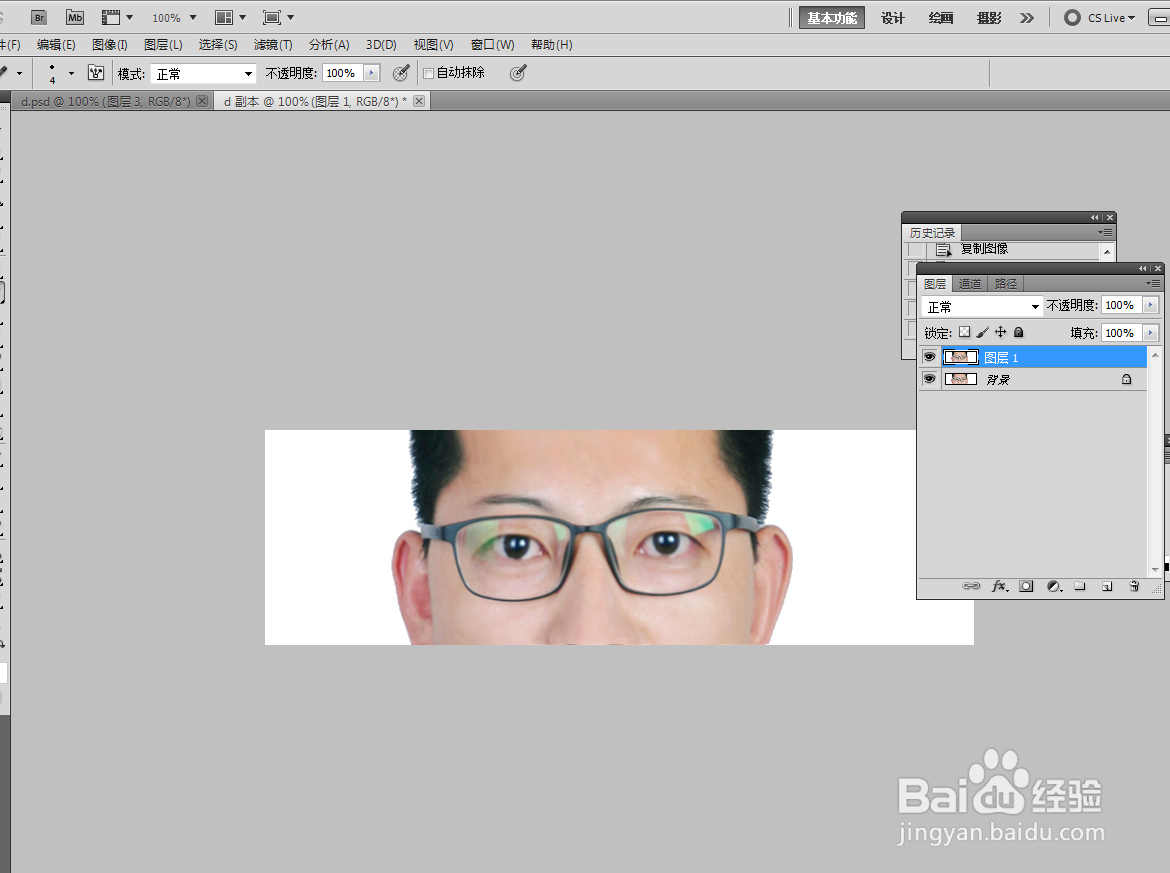The image size is (1170, 873).
Task: Open the layer 填充 slider arrow
Action: pos(1151,333)
